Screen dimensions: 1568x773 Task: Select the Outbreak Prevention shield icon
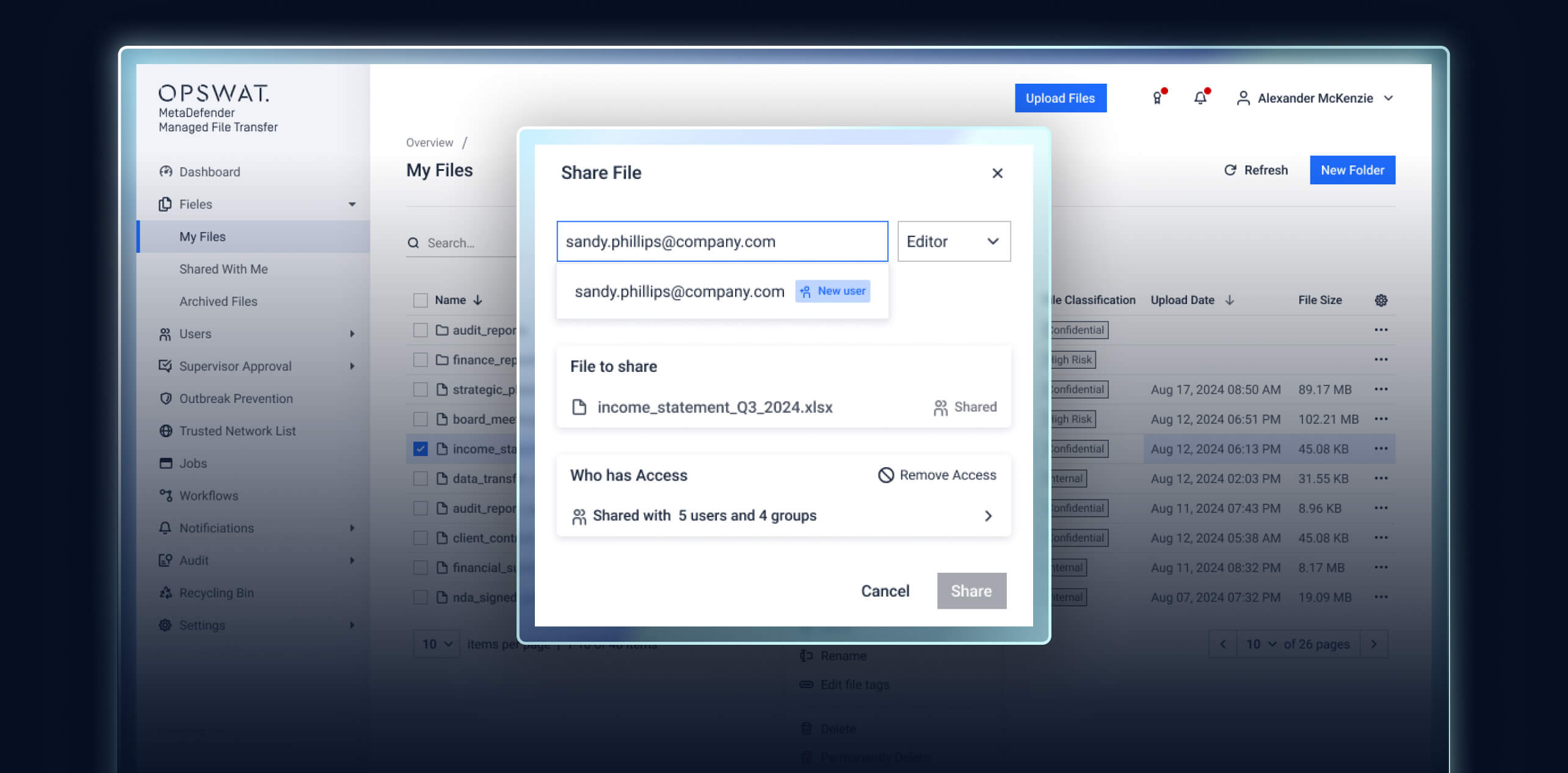pyautogui.click(x=165, y=398)
